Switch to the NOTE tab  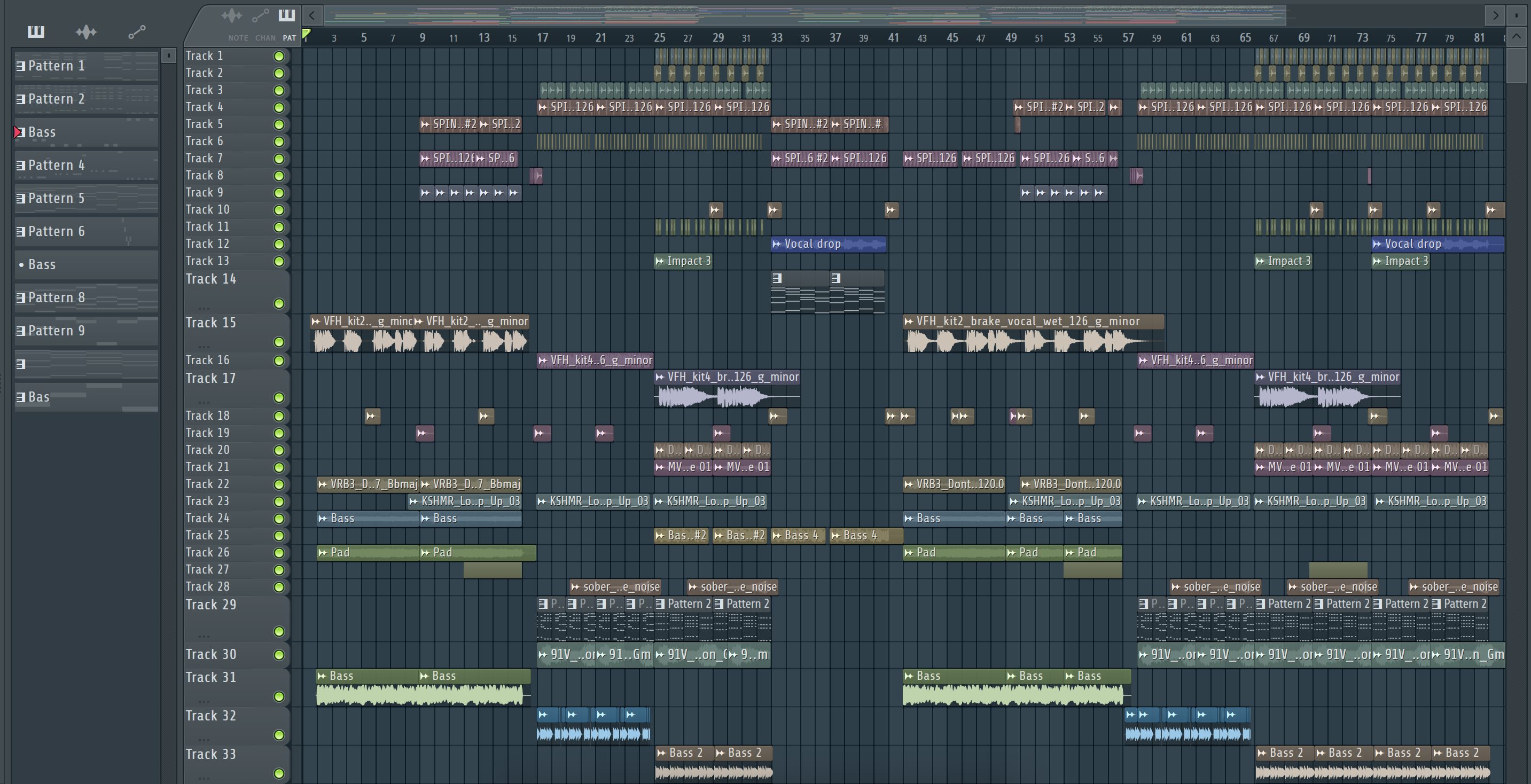click(x=238, y=38)
